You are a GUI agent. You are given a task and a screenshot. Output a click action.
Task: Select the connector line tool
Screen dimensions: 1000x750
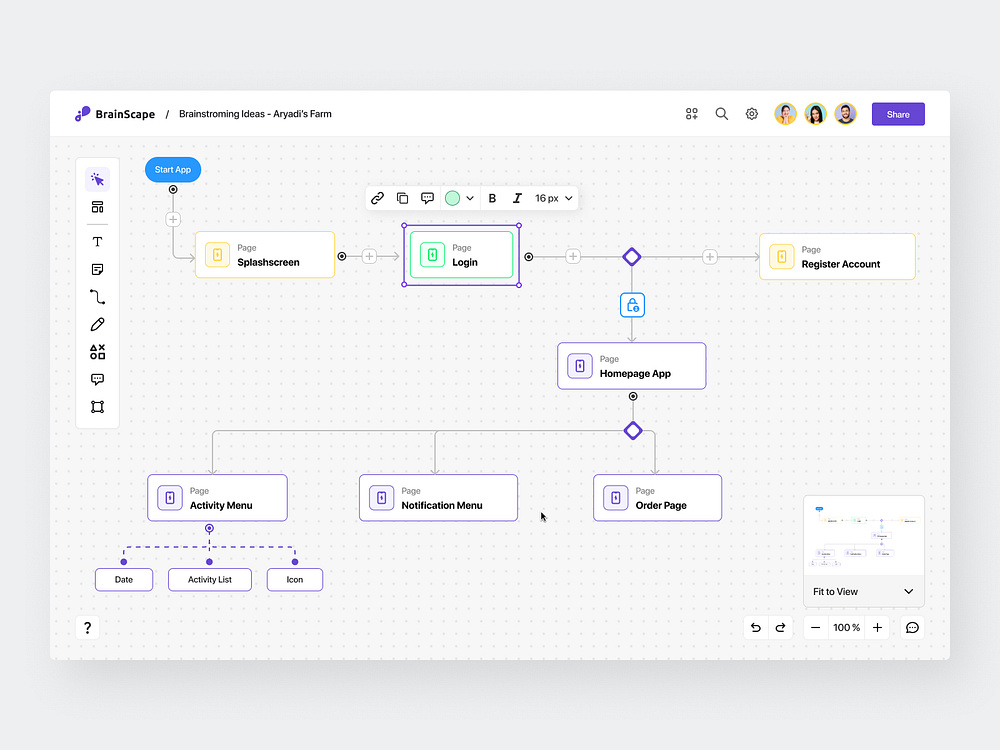97,296
